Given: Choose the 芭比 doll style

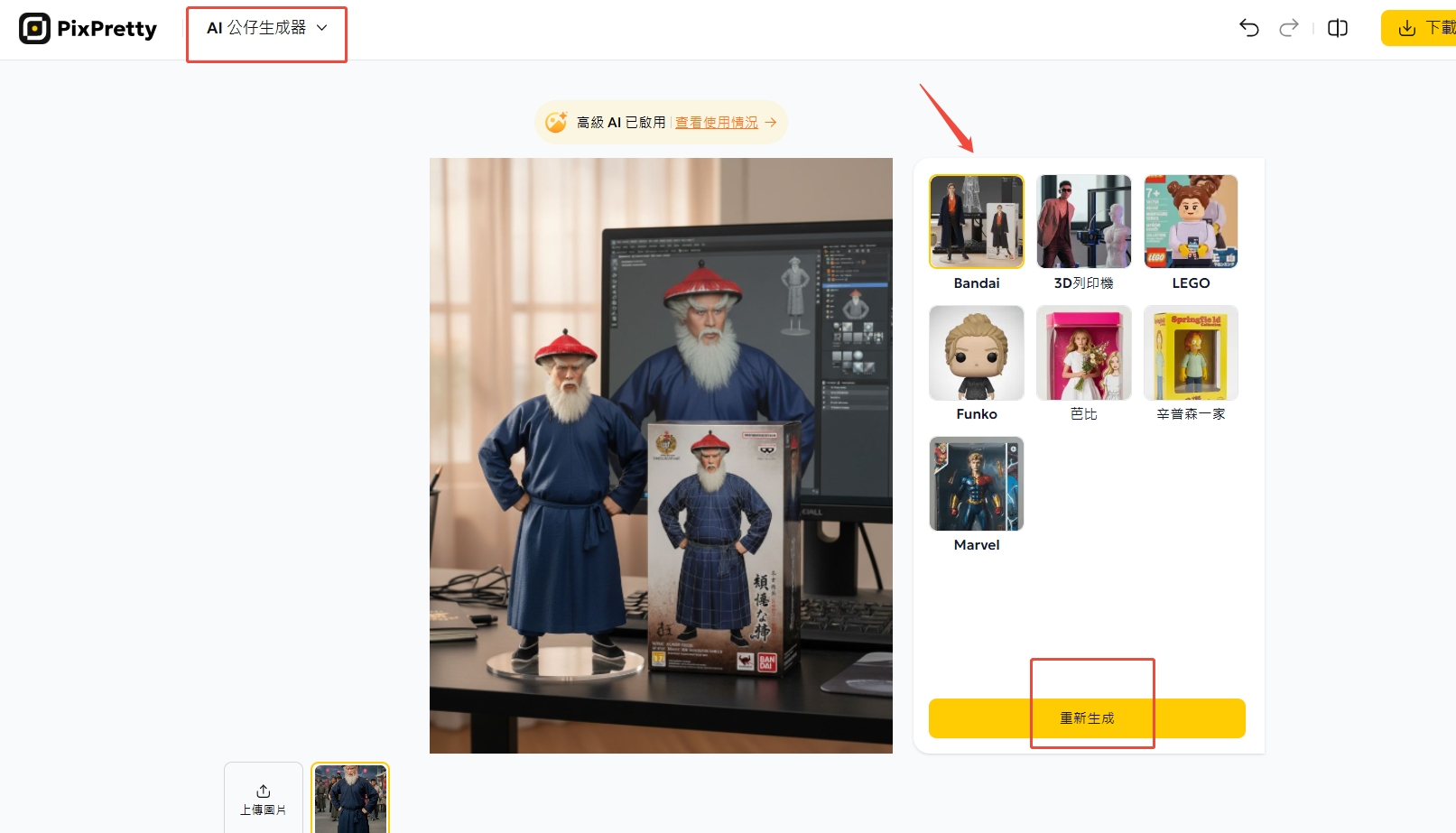Looking at the screenshot, I should 1083,353.
